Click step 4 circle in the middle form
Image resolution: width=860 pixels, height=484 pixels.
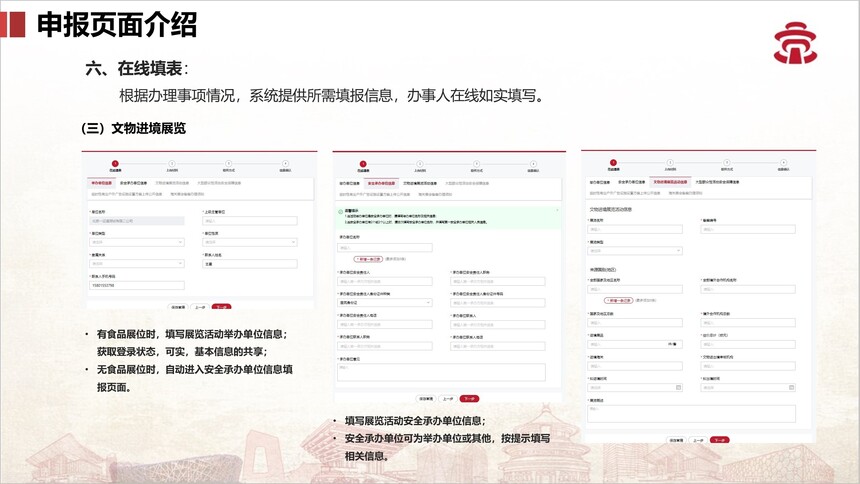[x=533, y=164]
